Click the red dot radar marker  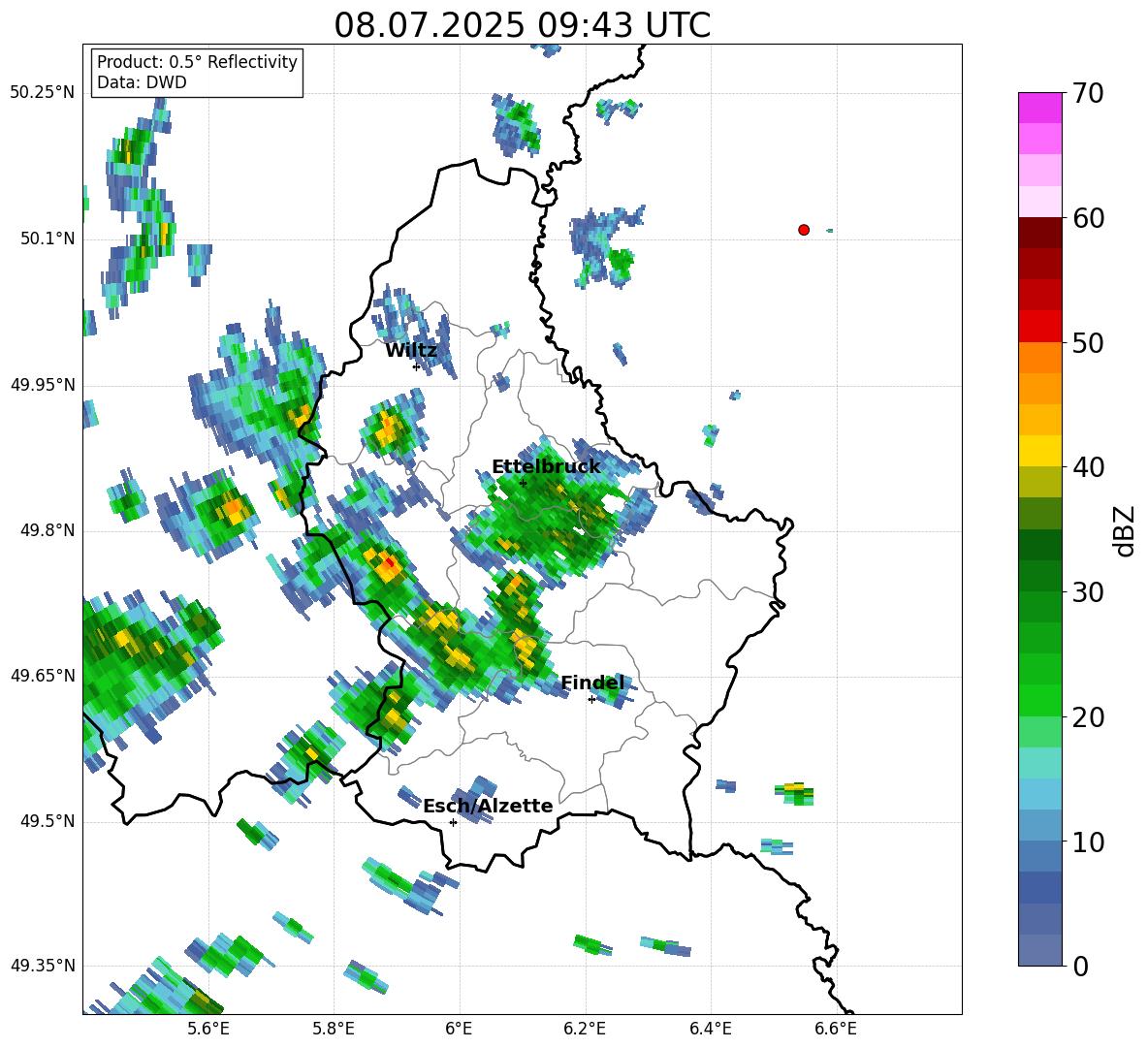[803, 230]
